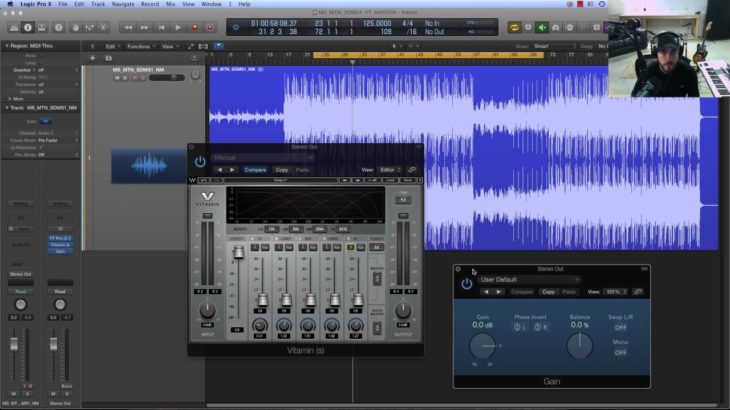730x410 pixels.
Task: Click Copy in Gain plugin header
Action: (x=548, y=292)
